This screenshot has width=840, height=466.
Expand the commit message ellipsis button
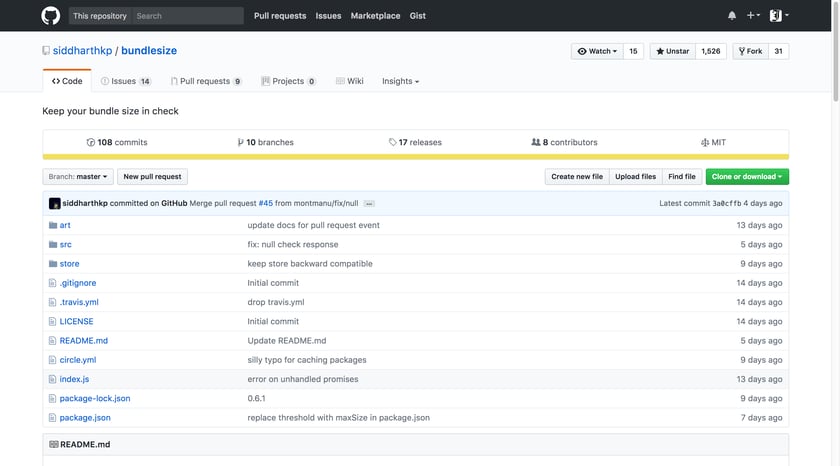[x=369, y=204]
